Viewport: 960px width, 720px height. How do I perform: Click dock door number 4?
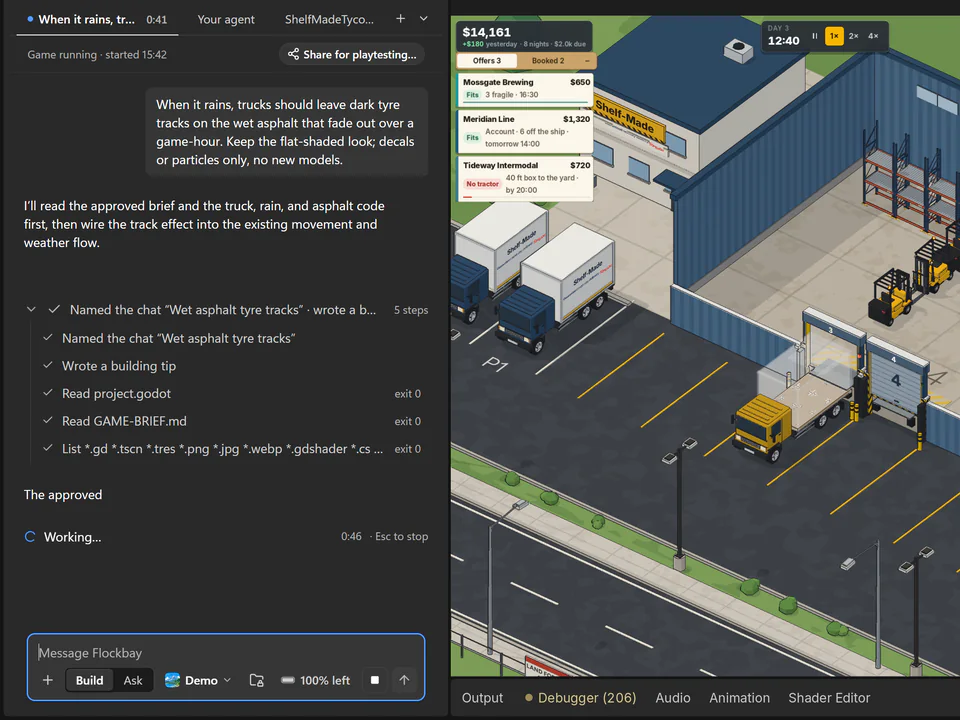pos(895,380)
